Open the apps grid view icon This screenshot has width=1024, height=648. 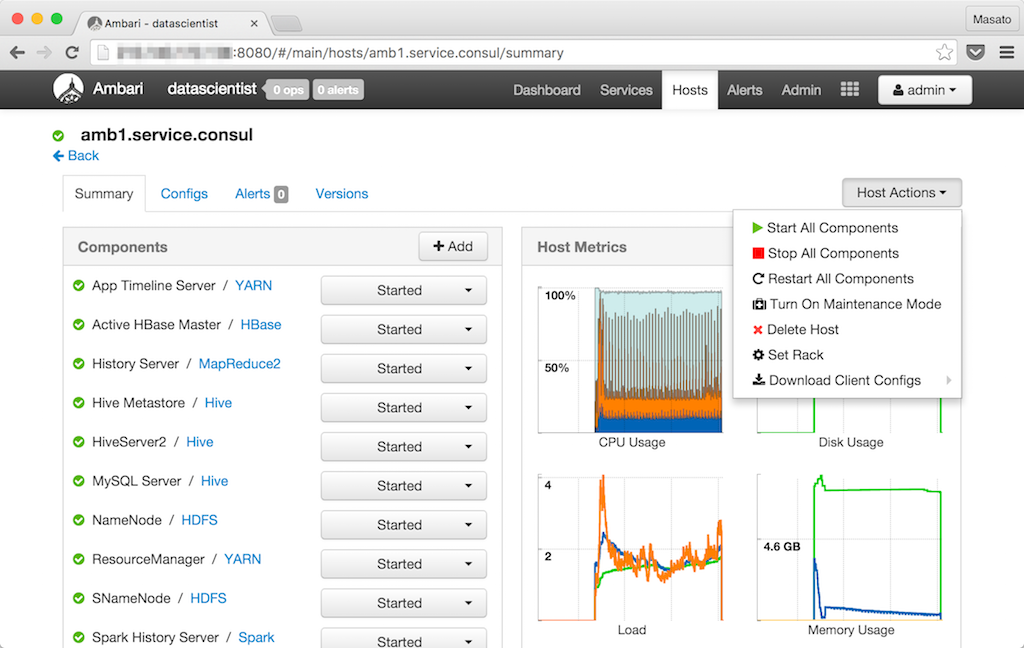[849, 89]
